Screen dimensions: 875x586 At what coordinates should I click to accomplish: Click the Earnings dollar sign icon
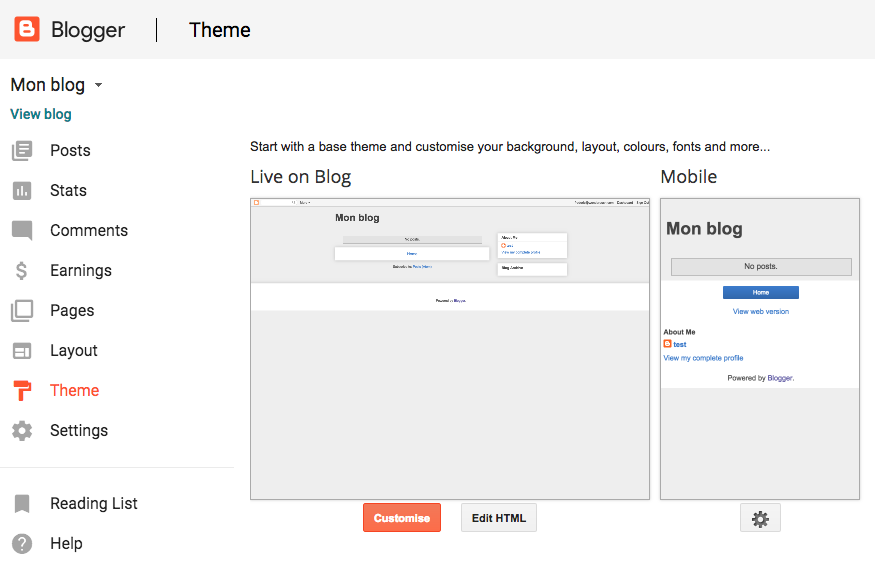[21, 271]
